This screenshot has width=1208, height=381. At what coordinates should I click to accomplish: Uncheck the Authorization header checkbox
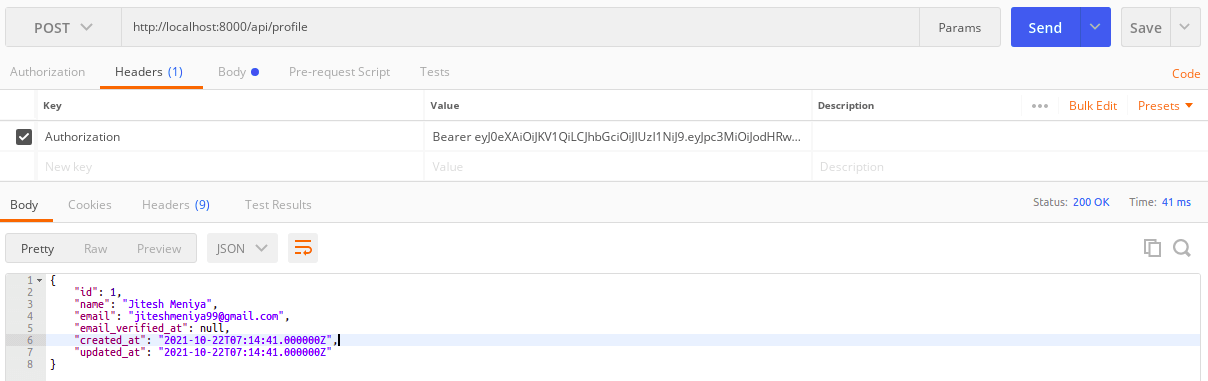tap(24, 137)
